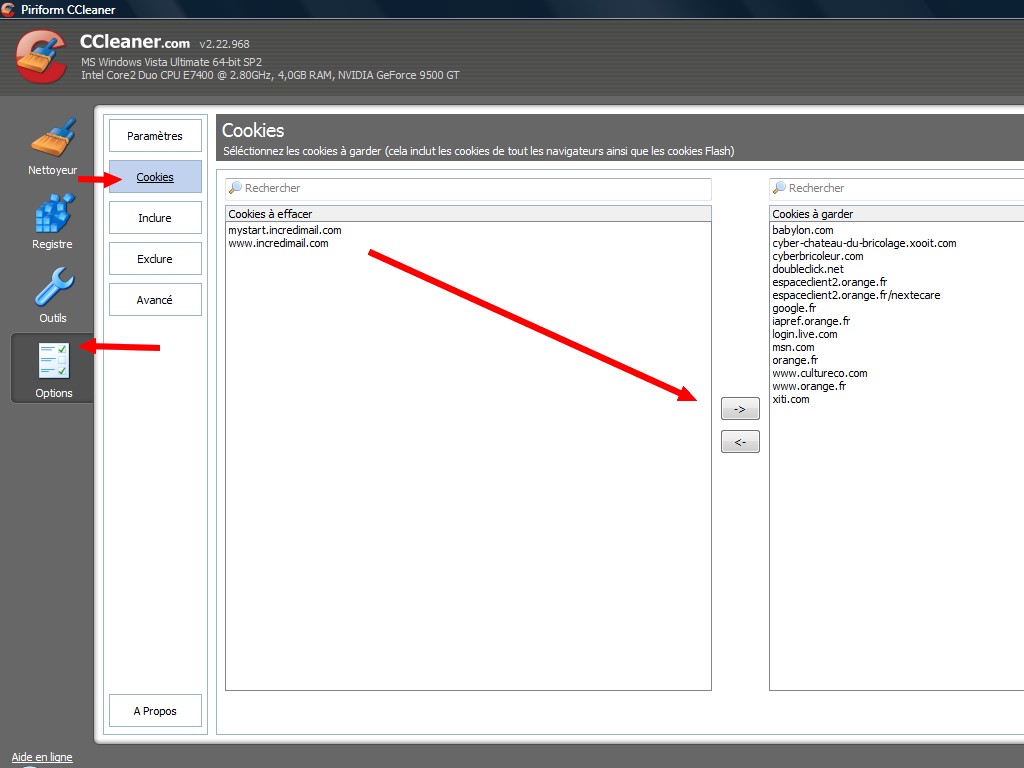Open the Registre registry section
Viewport: 1024px width, 768px height.
pos(53,221)
